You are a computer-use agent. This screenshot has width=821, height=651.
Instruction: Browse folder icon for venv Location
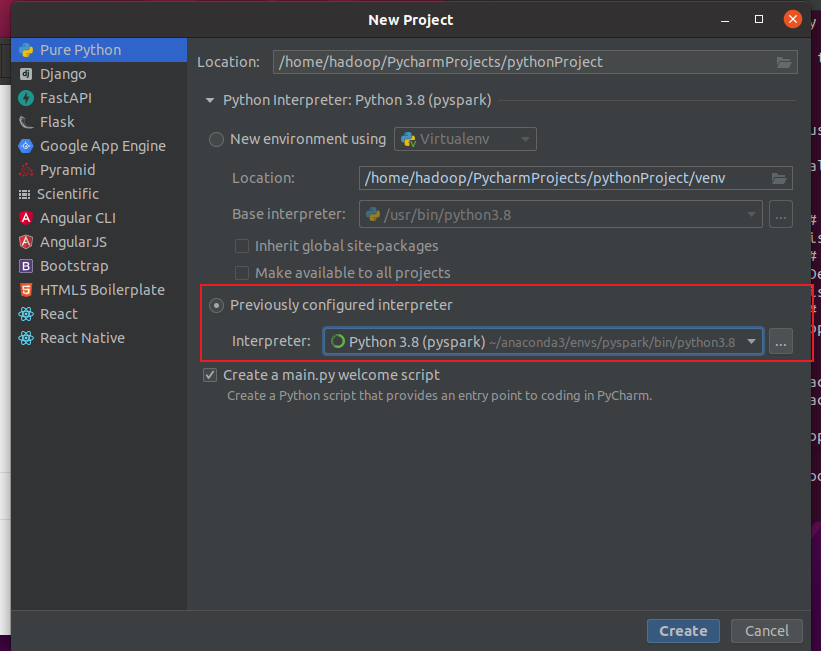tap(779, 179)
